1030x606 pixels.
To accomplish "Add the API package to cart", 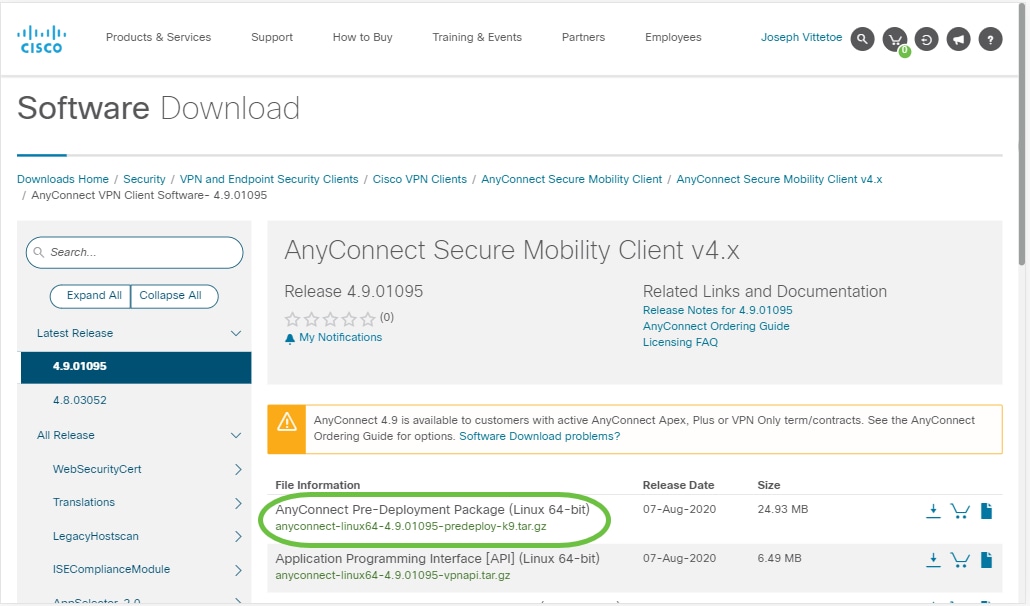I will (x=960, y=560).
